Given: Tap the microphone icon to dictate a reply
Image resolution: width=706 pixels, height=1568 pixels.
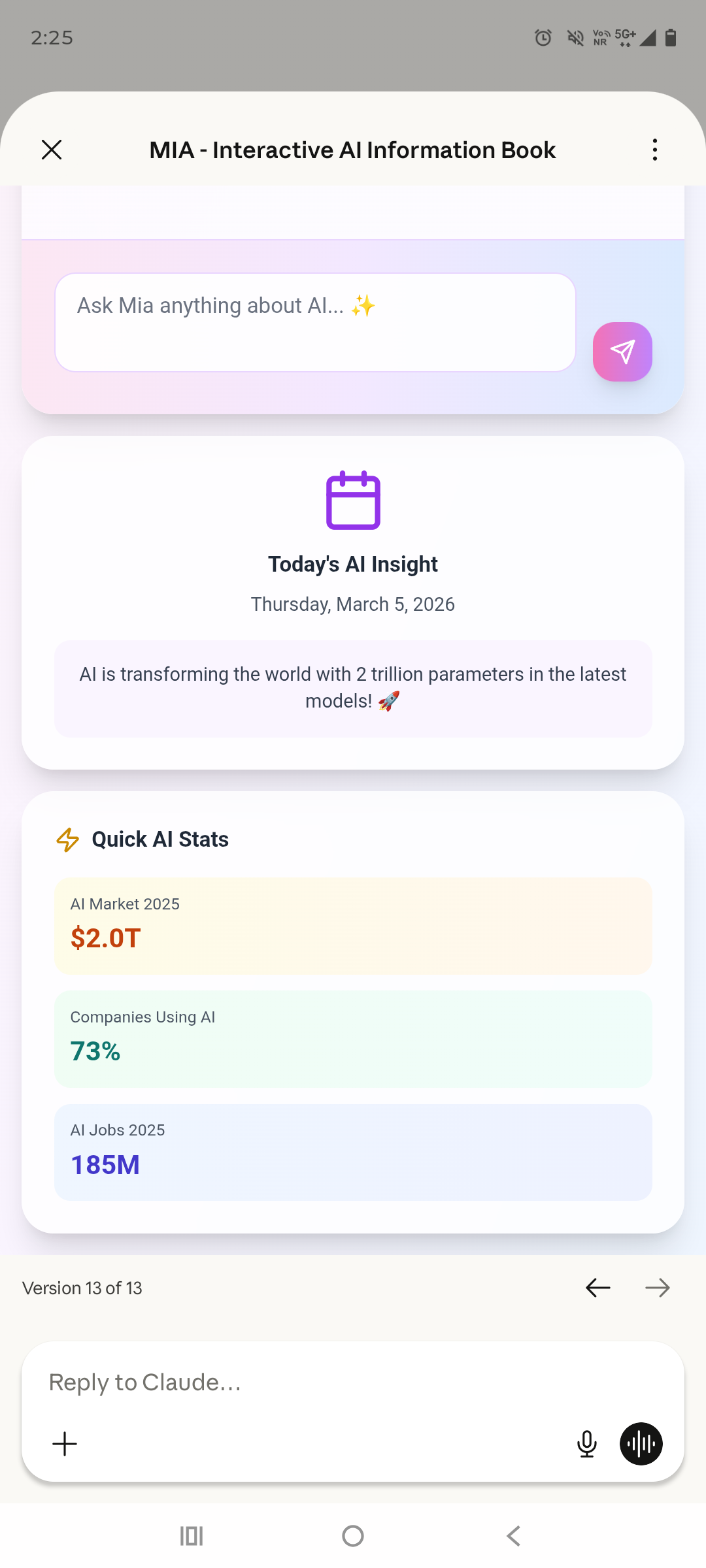Looking at the screenshot, I should (x=586, y=1444).
